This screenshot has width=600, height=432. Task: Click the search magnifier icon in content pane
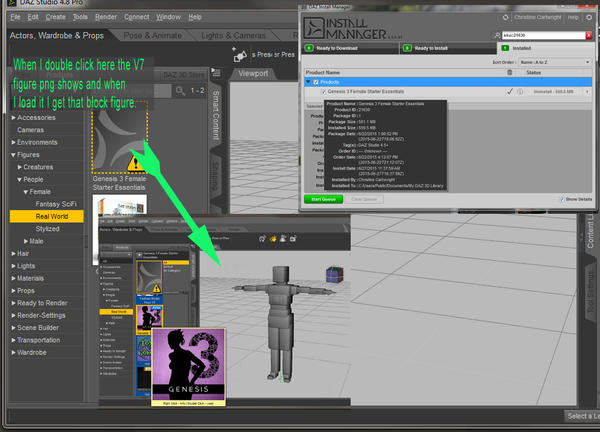pyautogui.click(x=180, y=91)
